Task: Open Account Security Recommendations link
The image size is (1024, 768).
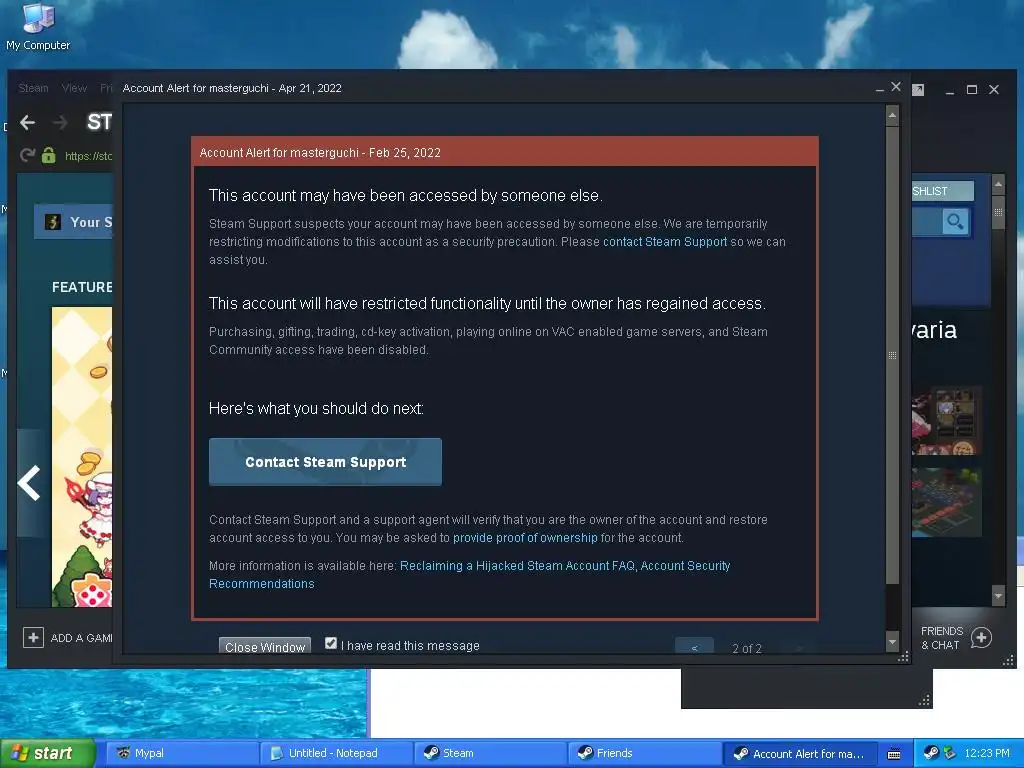Action: click(470, 575)
